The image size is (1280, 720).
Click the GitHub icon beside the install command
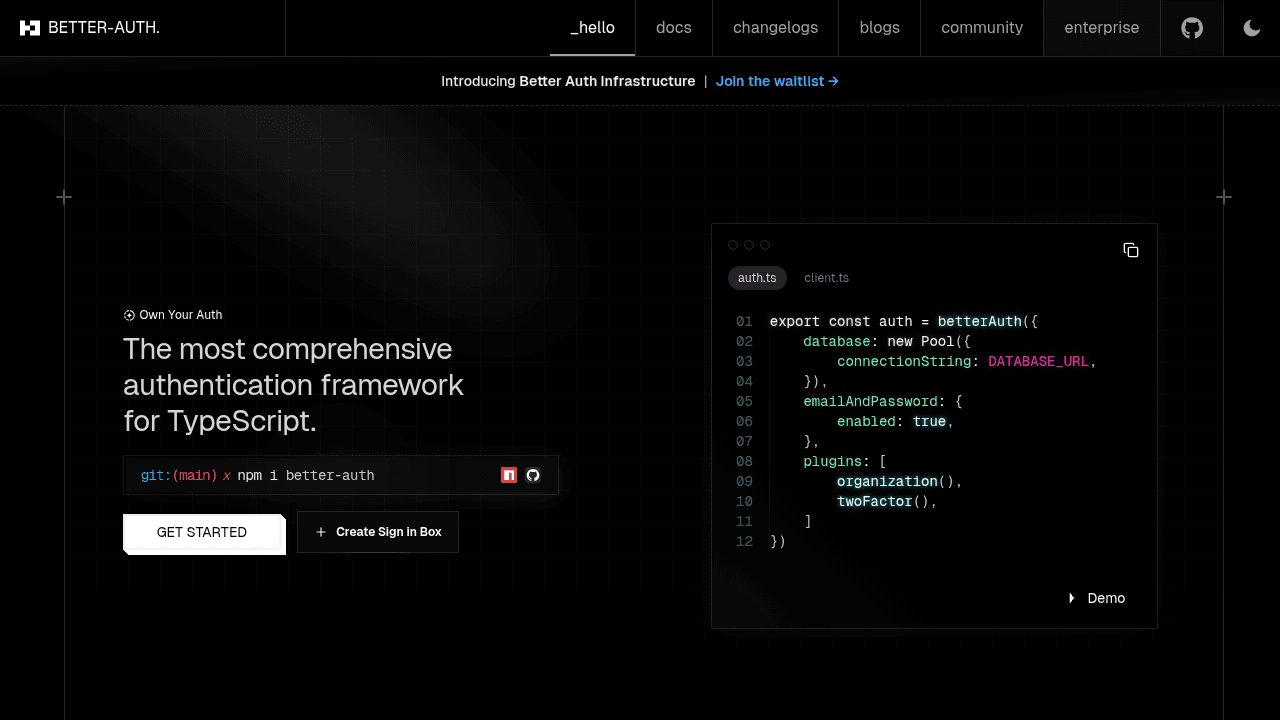[x=533, y=475]
